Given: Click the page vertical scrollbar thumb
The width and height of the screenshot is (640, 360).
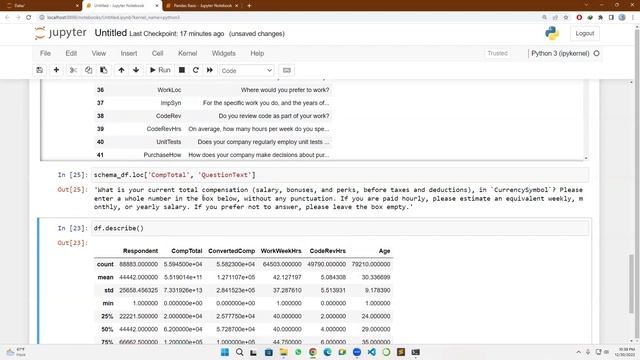Looking at the screenshot, I should 631,284.
